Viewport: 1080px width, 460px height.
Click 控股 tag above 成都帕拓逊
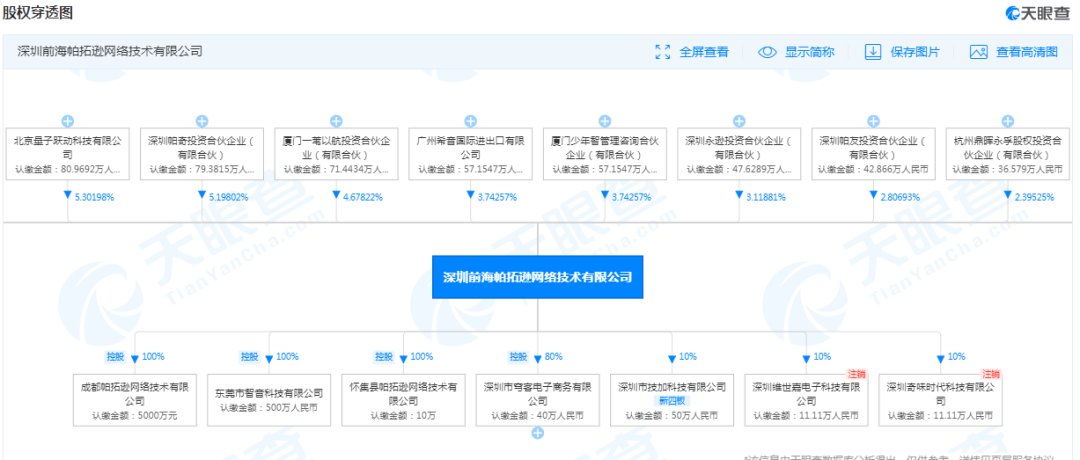click(114, 357)
